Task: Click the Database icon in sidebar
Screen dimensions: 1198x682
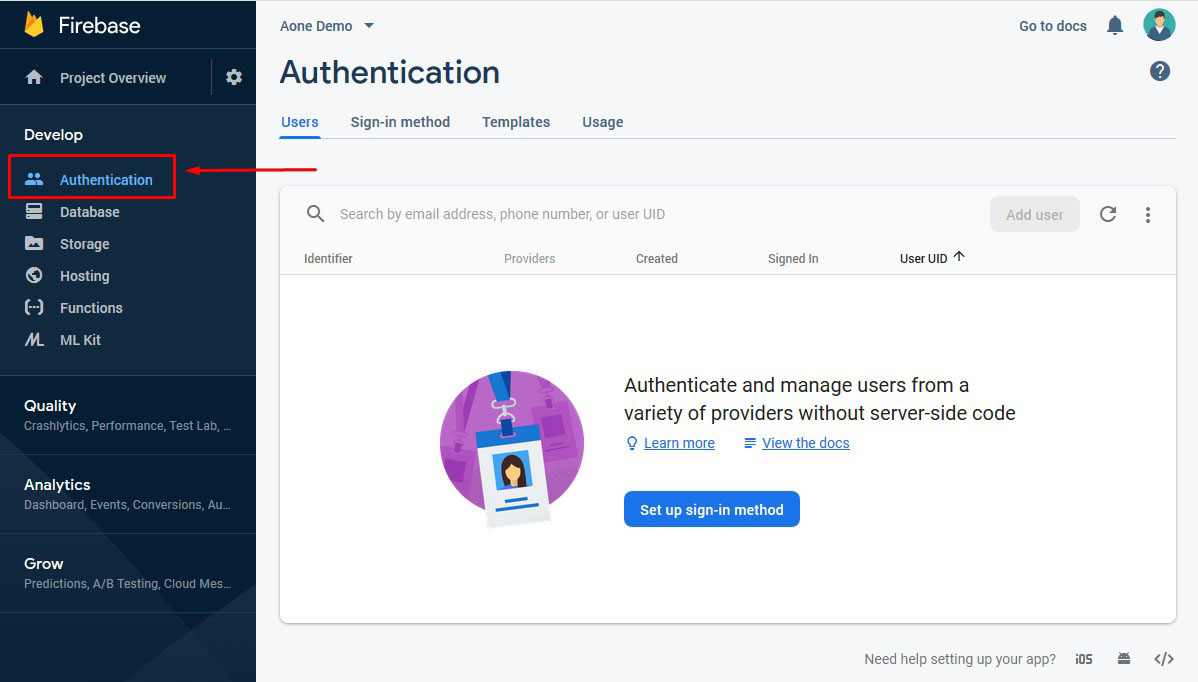Action: pos(34,212)
